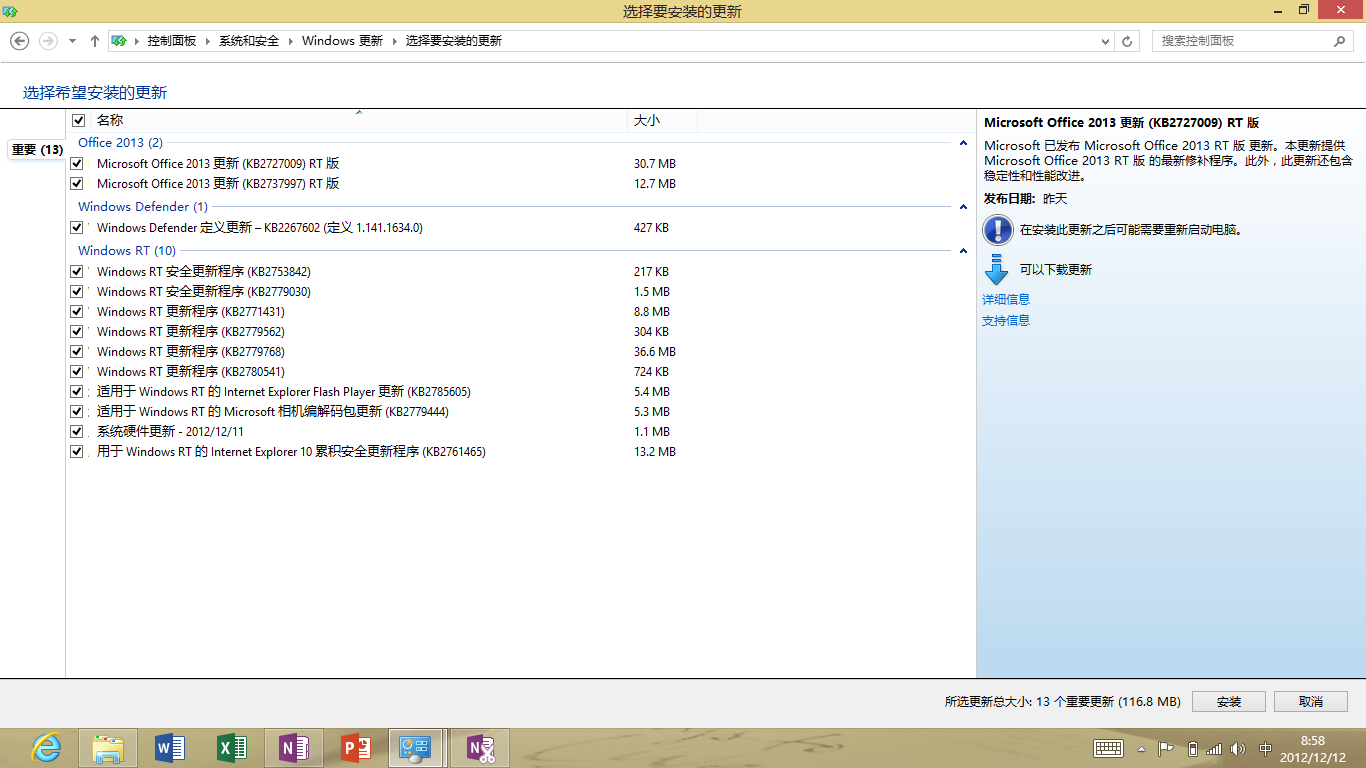
Task: Select the Control Panel taskbar icon
Action: click(x=416, y=748)
